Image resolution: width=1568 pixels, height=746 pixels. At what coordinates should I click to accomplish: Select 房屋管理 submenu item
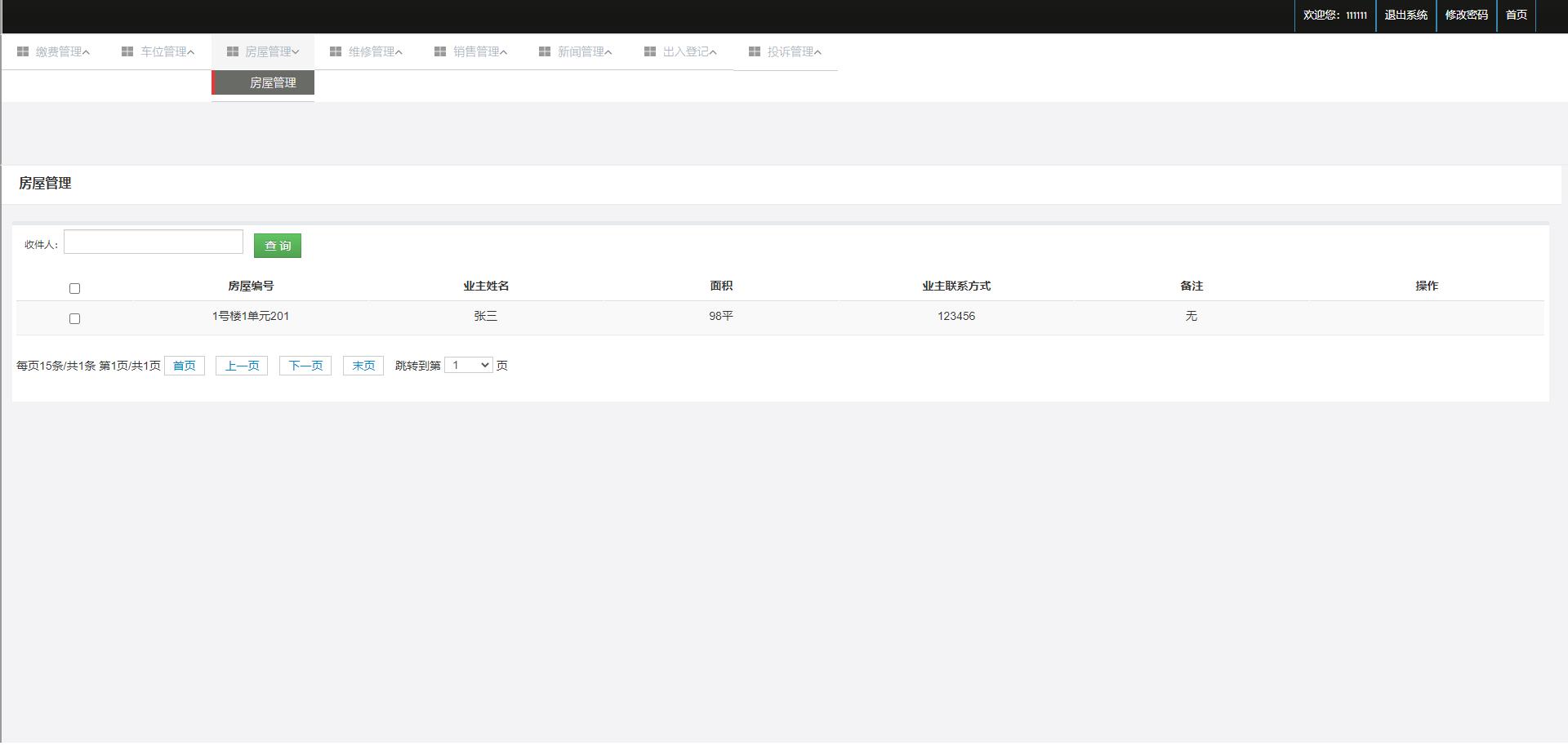point(263,82)
